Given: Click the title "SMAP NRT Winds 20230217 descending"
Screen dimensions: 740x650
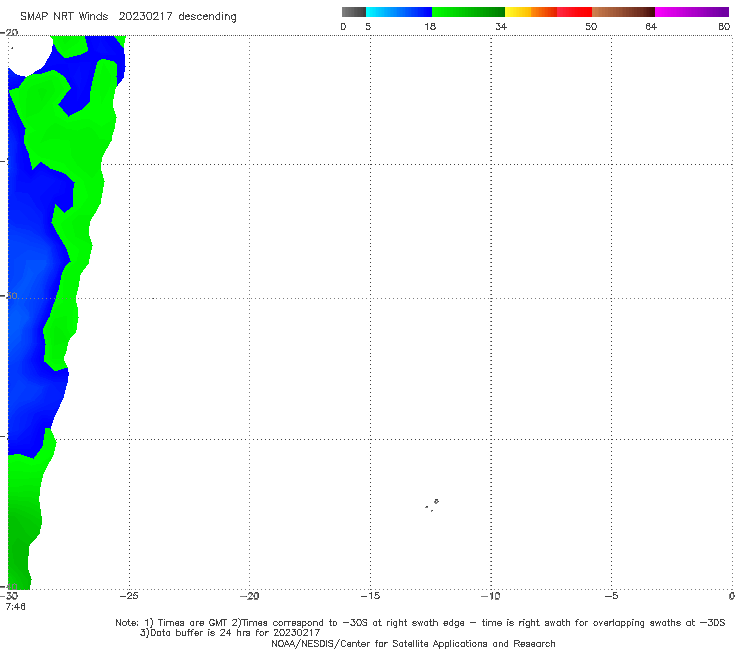Looking at the screenshot, I should click(x=128, y=17).
